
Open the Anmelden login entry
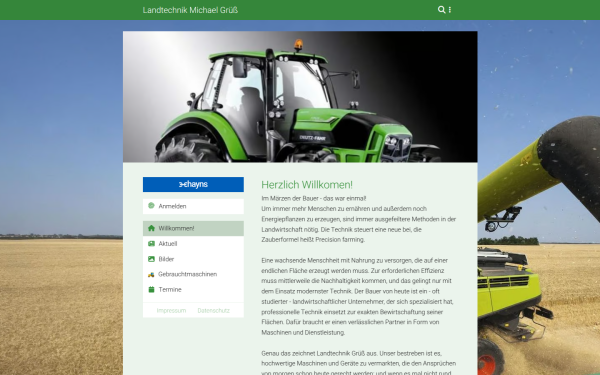click(x=193, y=206)
